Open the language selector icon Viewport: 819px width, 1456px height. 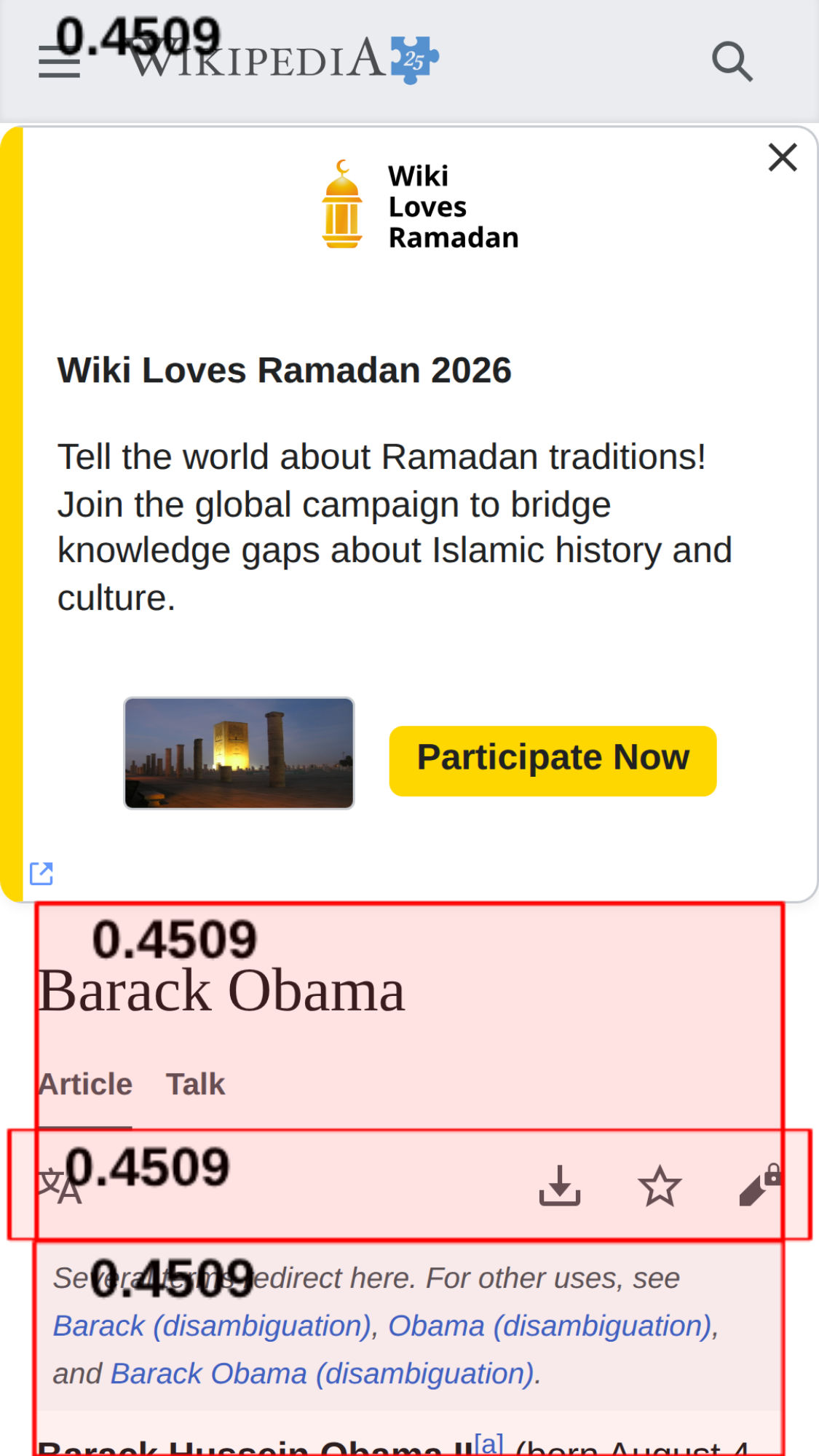coord(60,1187)
